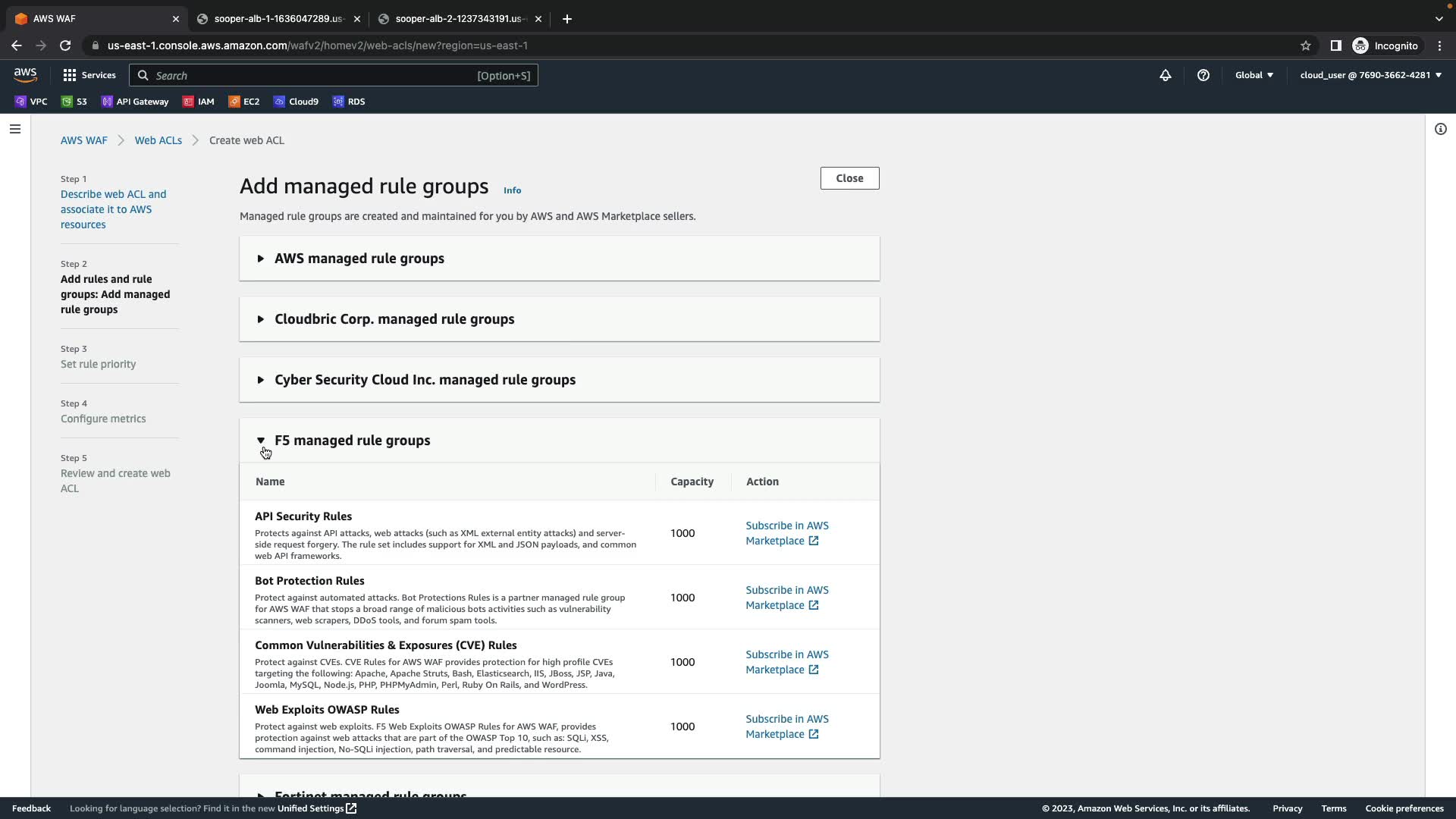Open the AWS notifications bell icon
Viewport: 1456px width, 819px height.
pyautogui.click(x=1166, y=75)
